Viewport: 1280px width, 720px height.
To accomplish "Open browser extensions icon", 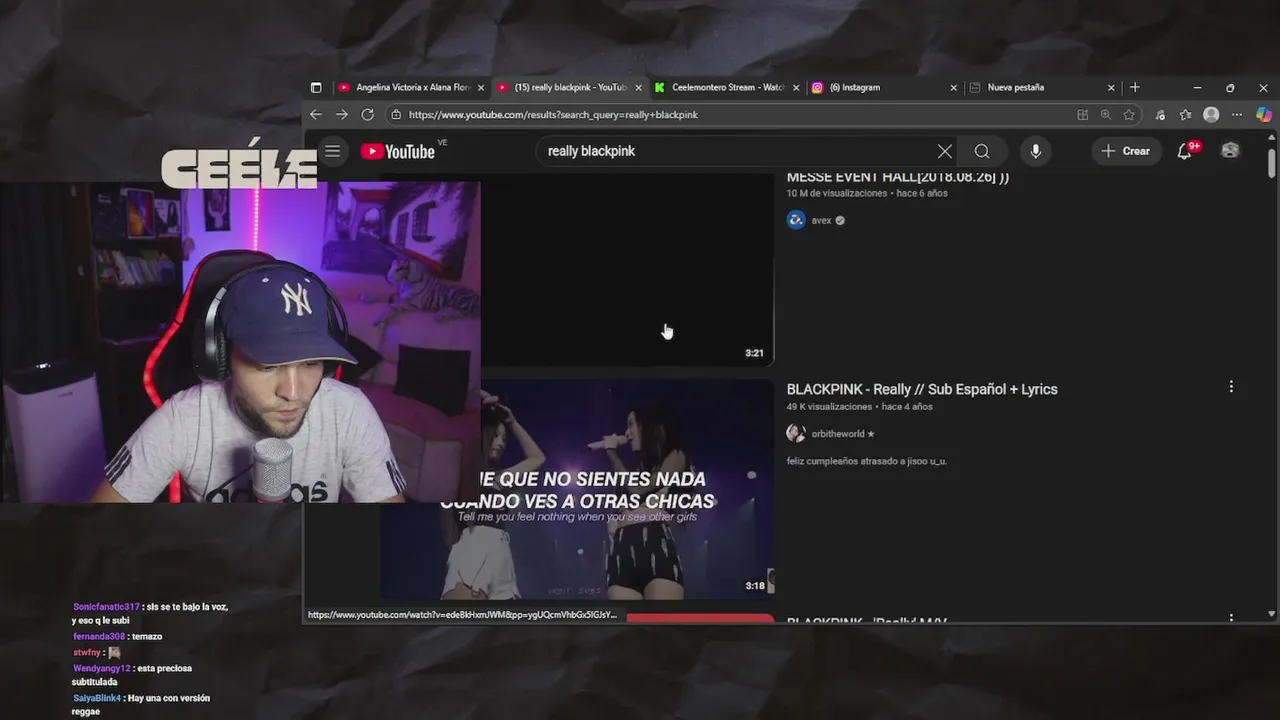I will click(x=1160, y=115).
